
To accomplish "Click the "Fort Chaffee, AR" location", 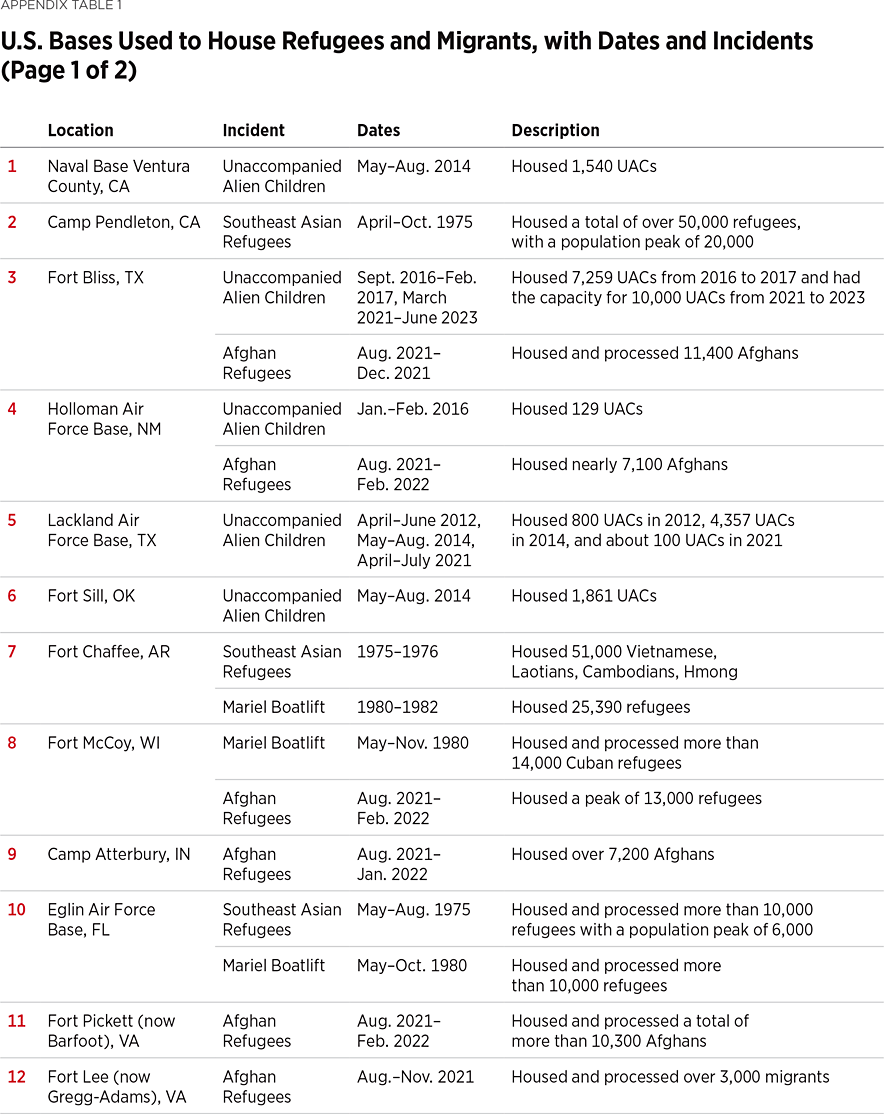I will (109, 652).
